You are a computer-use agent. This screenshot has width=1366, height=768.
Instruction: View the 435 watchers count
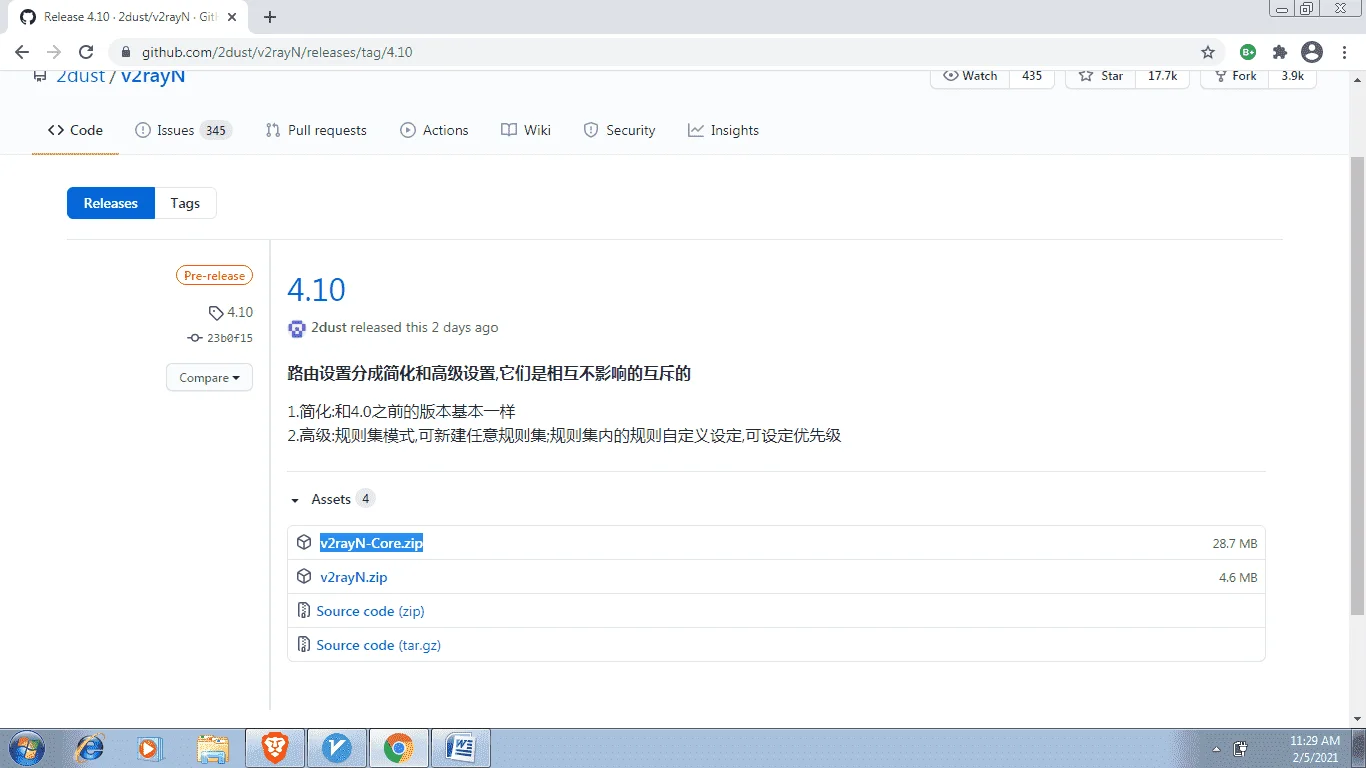click(1032, 76)
